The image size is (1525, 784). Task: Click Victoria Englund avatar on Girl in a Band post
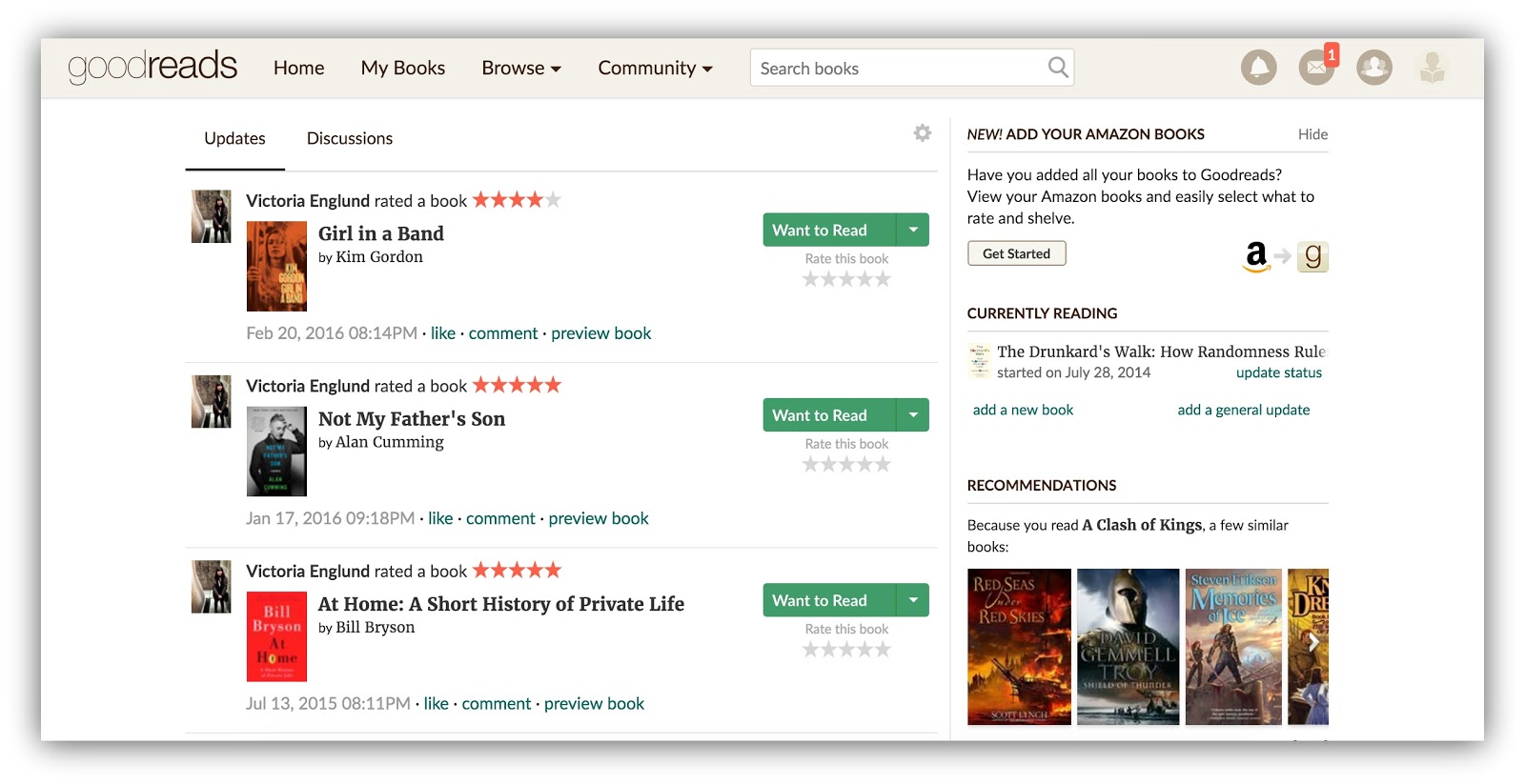click(211, 216)
